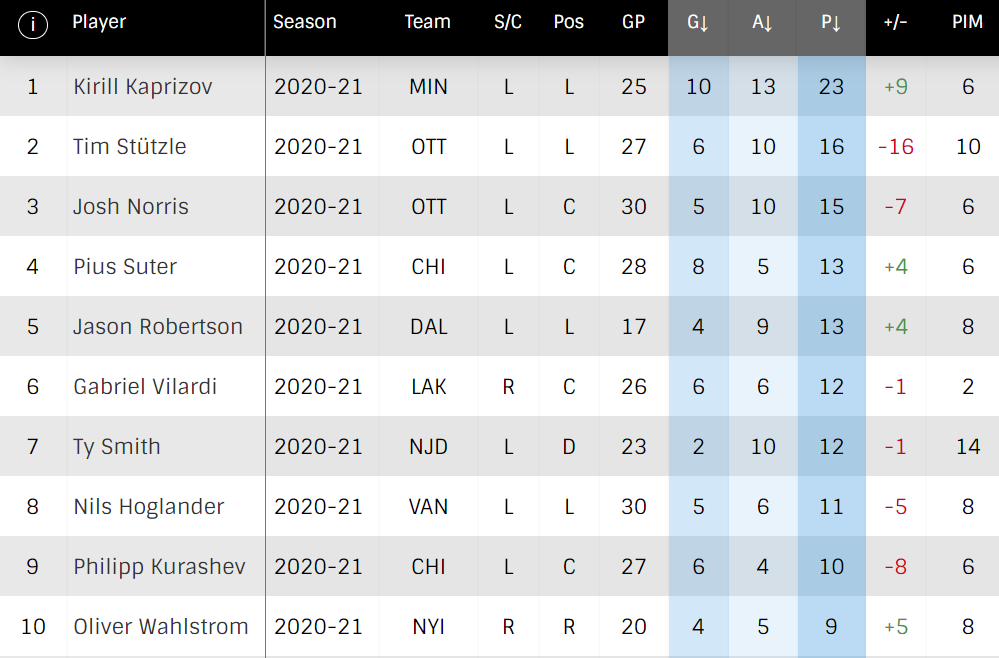Sort by GP column header
This screenshot has height=658, width=999.
pos(633,22)
